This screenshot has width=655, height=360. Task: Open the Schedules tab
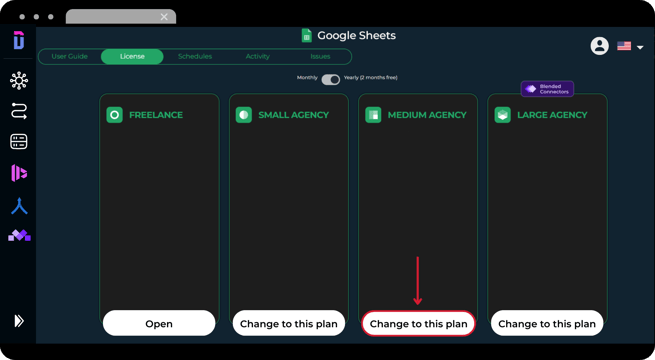(195, 56)
